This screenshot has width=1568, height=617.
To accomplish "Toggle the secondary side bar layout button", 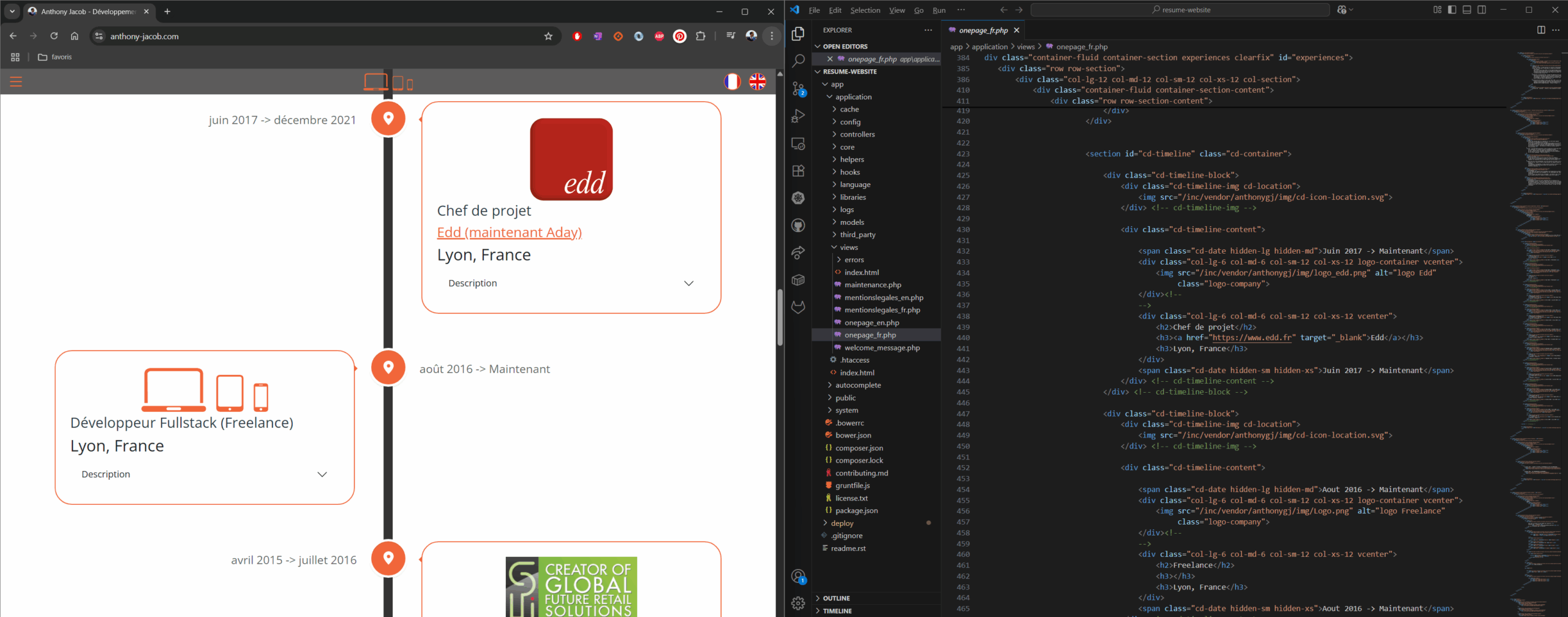I will (1482, 10).
